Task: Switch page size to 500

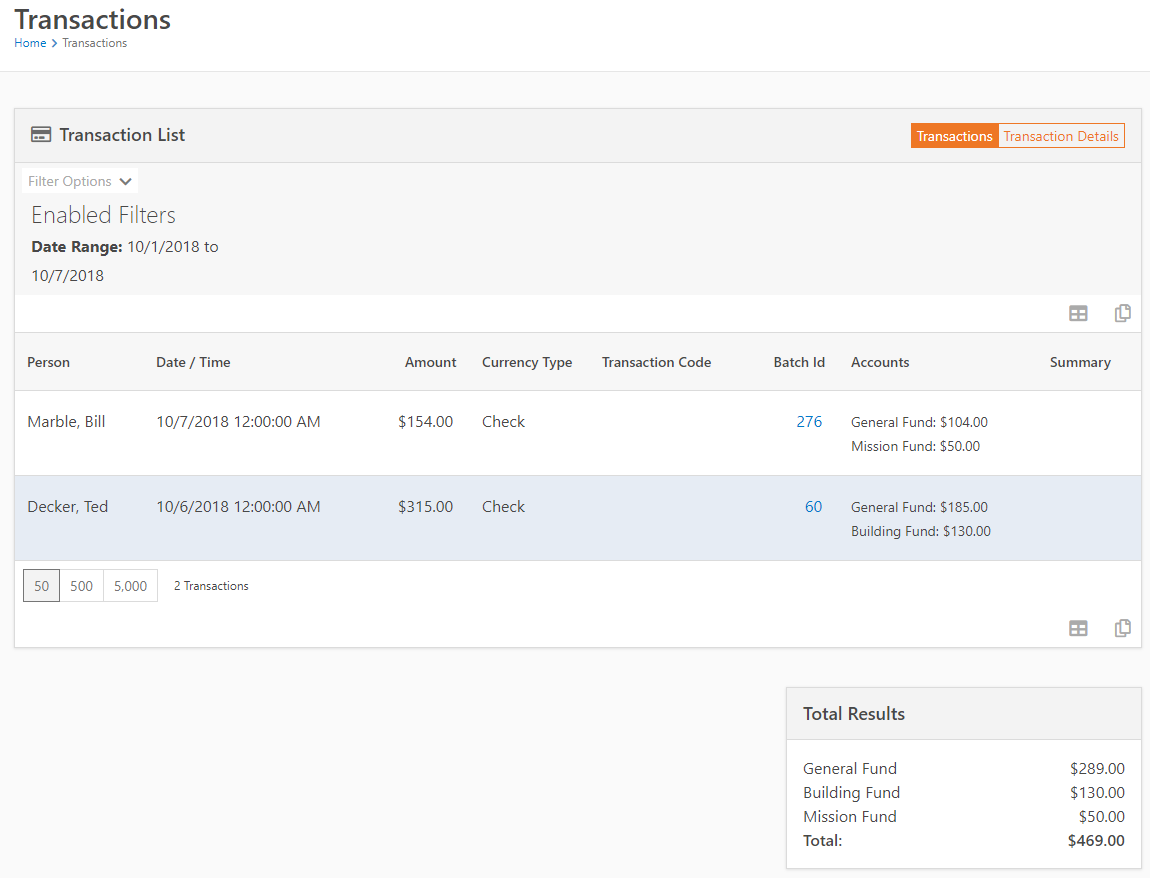Action: pyautogui.click(x=81, y=585)
